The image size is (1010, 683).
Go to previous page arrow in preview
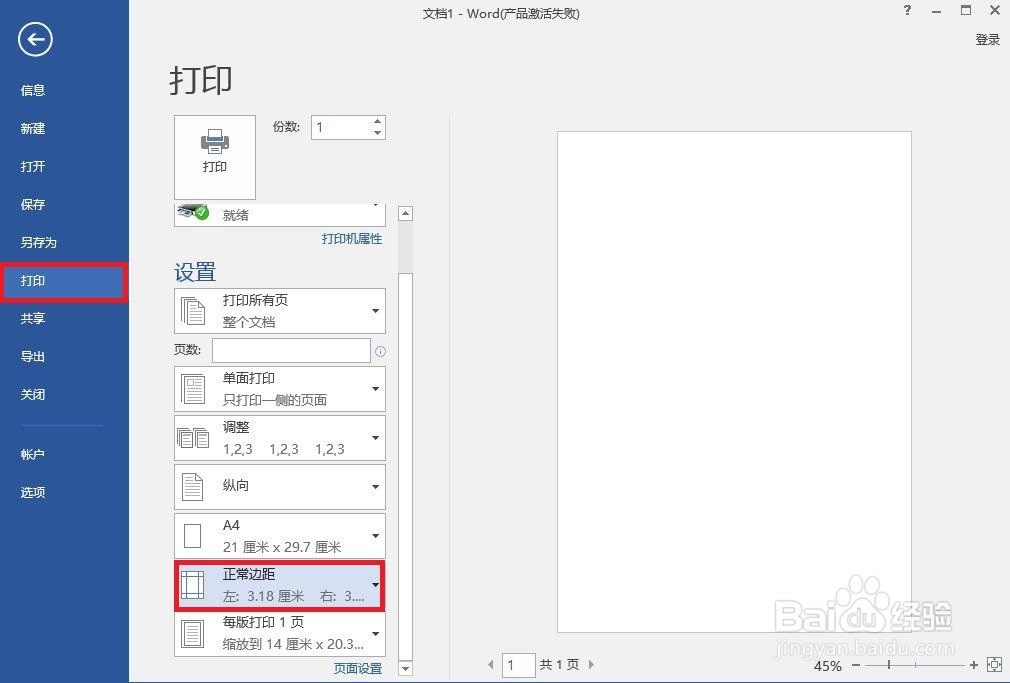491,664
